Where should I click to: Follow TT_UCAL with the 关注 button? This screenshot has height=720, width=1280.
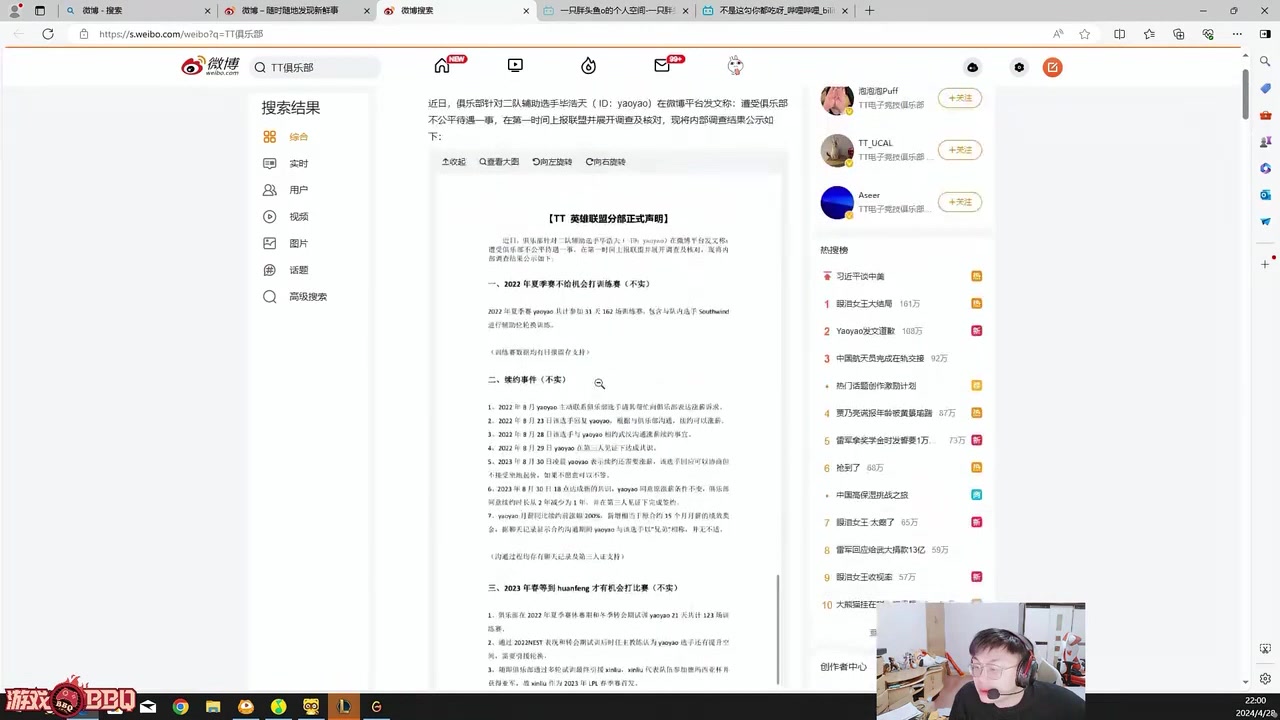(x=959, y=150)
